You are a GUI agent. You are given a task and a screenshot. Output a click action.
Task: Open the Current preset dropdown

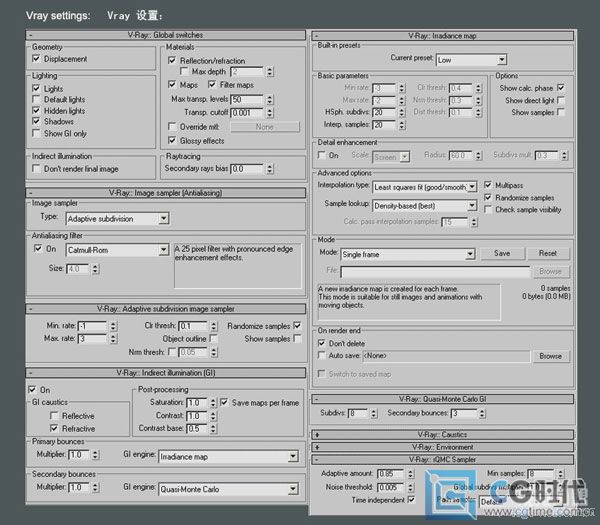tap(502, 60)
